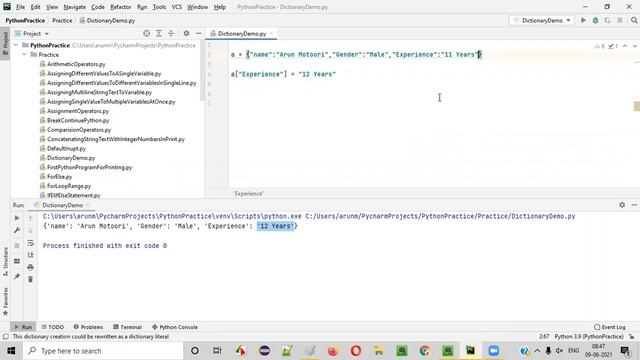Print the Run console output
Image resolution: width=640 pixels, height=360 pixels.
coord(30,267)
